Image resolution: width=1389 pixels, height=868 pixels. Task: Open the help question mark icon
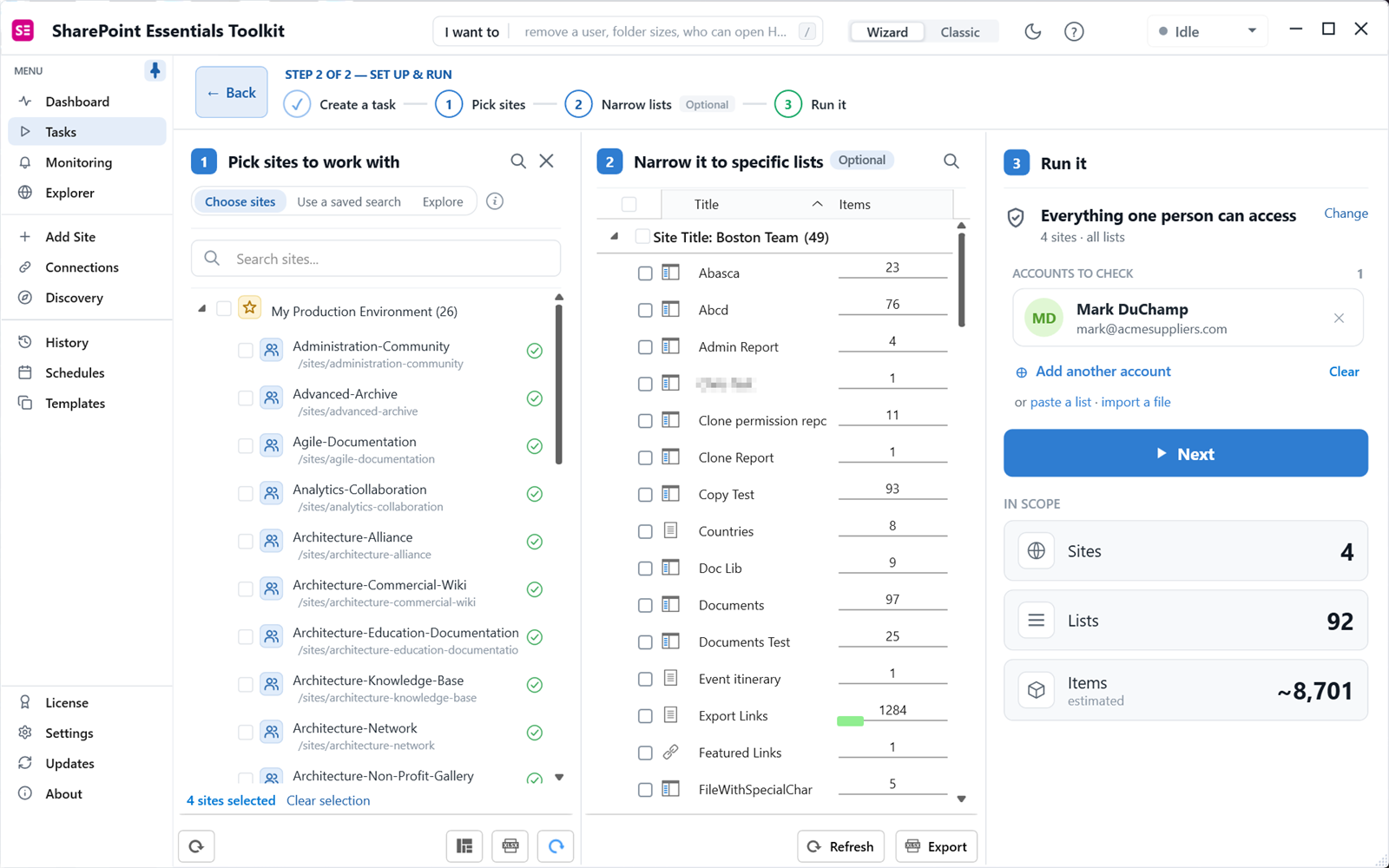(x=1074, y=32)
